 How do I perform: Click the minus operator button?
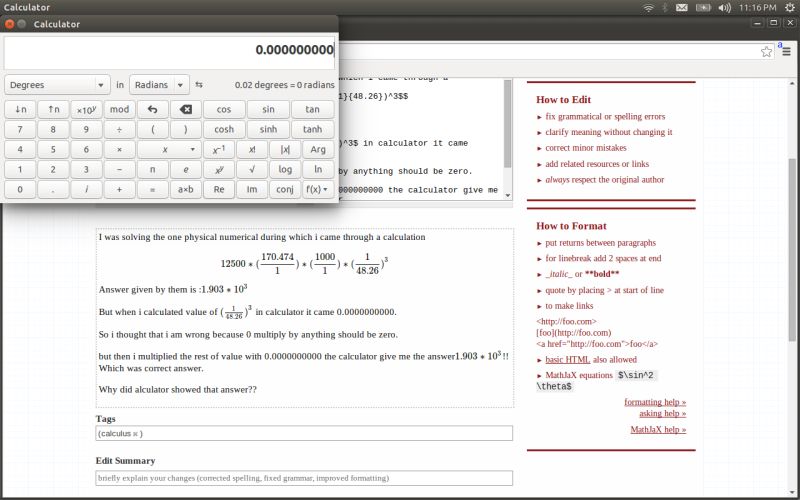tap(119, 169)
